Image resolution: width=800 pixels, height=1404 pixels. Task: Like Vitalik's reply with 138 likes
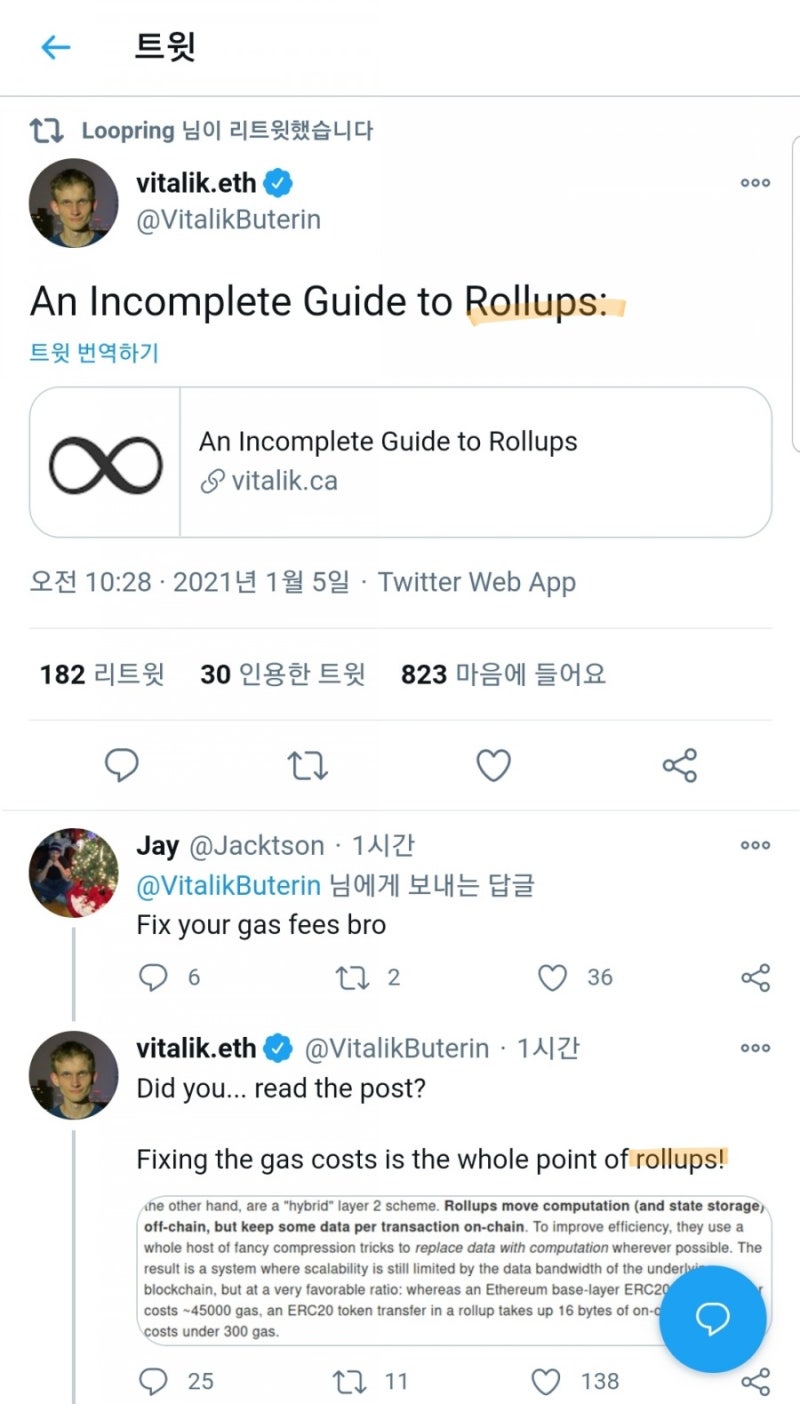click(x=546, y=1381)
